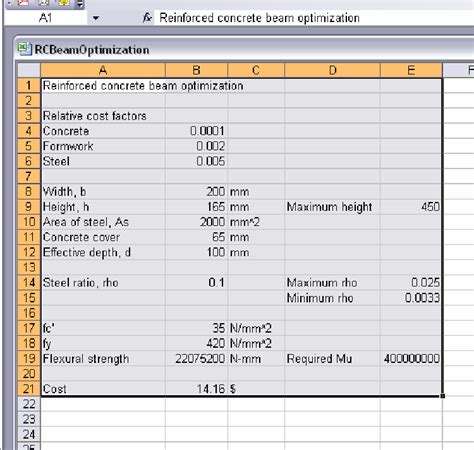This screenshot has height=450, width=474.
Task: Click the Select All corner box
Action: coord(29,70)
